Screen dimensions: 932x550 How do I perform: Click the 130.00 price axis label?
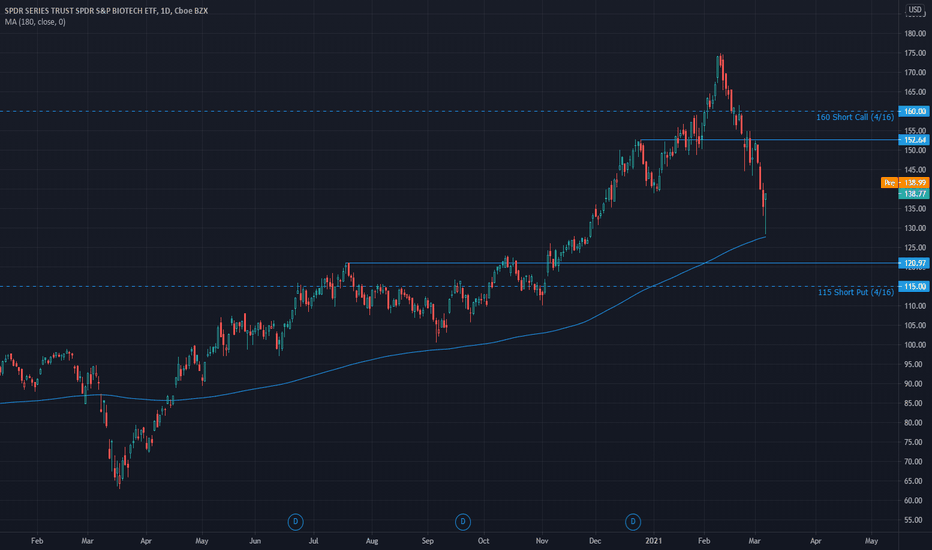(x=915, y=228)
